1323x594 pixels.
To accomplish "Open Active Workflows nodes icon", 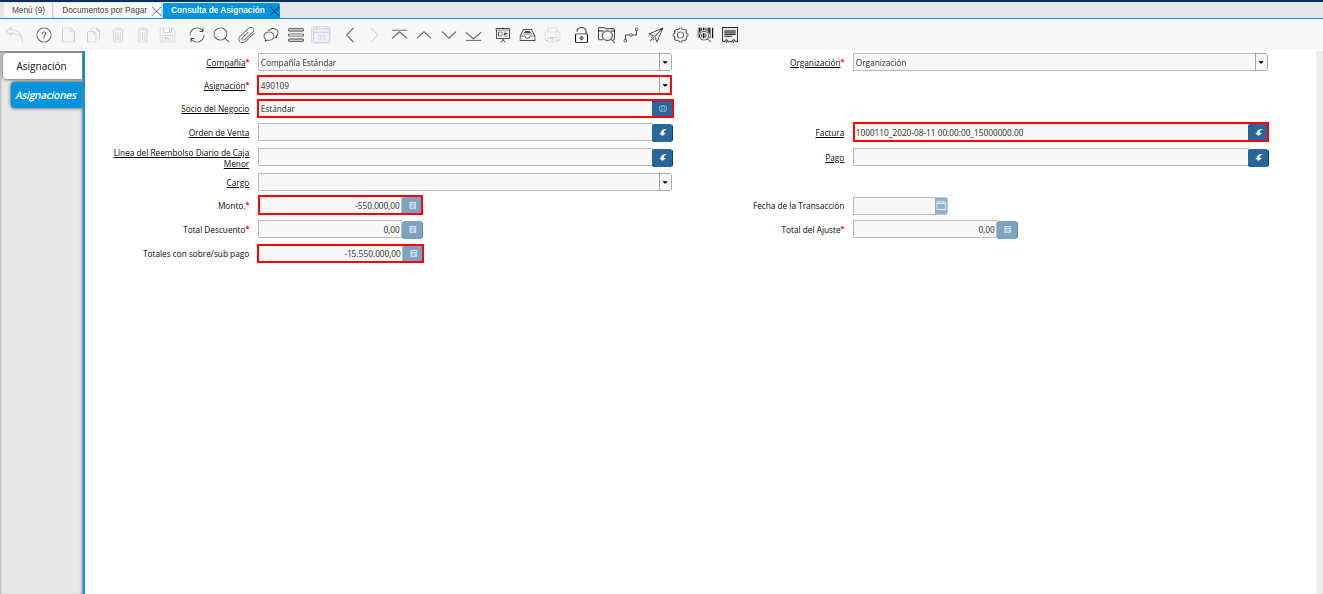I will (x=631, y=35).
